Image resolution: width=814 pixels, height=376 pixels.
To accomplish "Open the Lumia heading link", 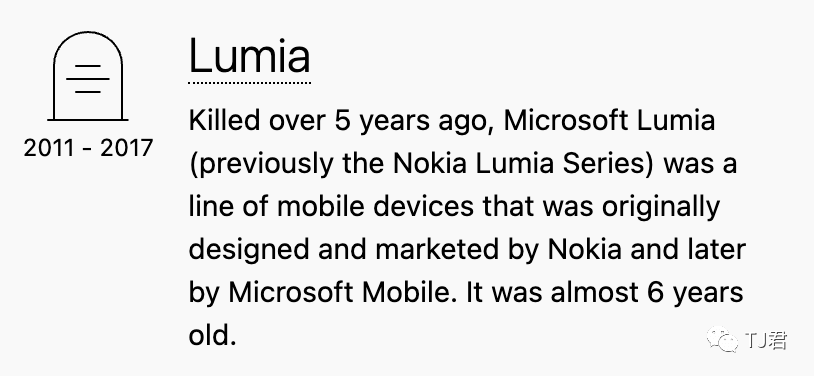I will pyautogui.click(x=250, y=56).
